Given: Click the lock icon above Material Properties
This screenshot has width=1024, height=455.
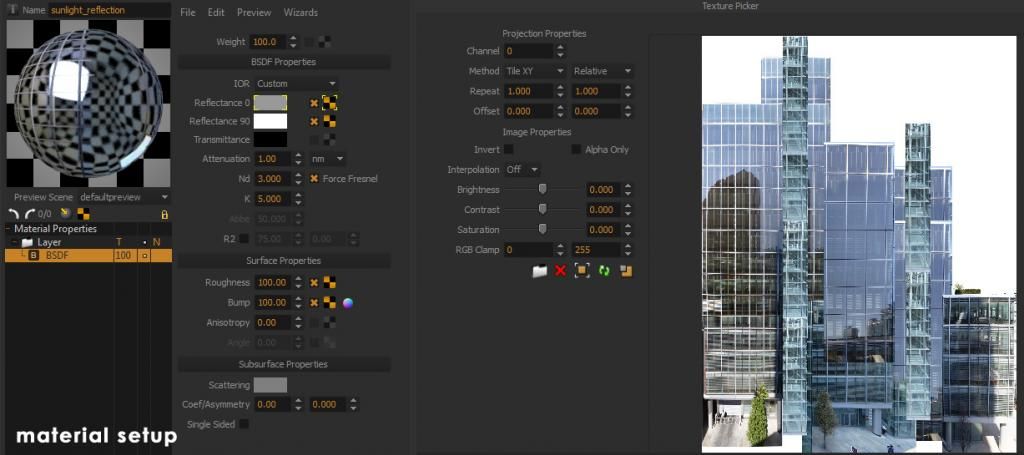Looking at the screenshot, I should (x=165, y=214).
